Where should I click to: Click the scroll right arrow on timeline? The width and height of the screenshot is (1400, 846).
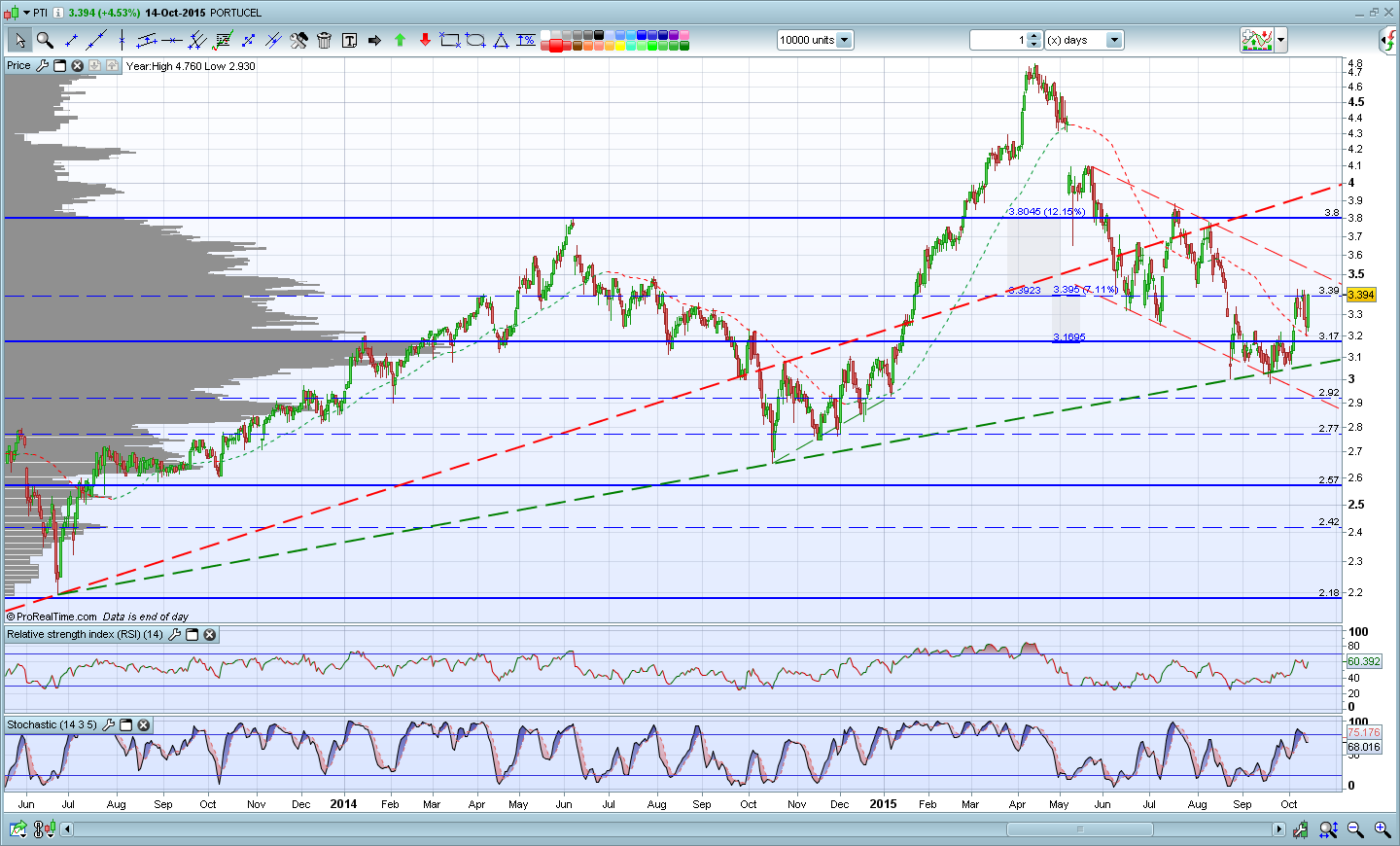pos(1278,829)
